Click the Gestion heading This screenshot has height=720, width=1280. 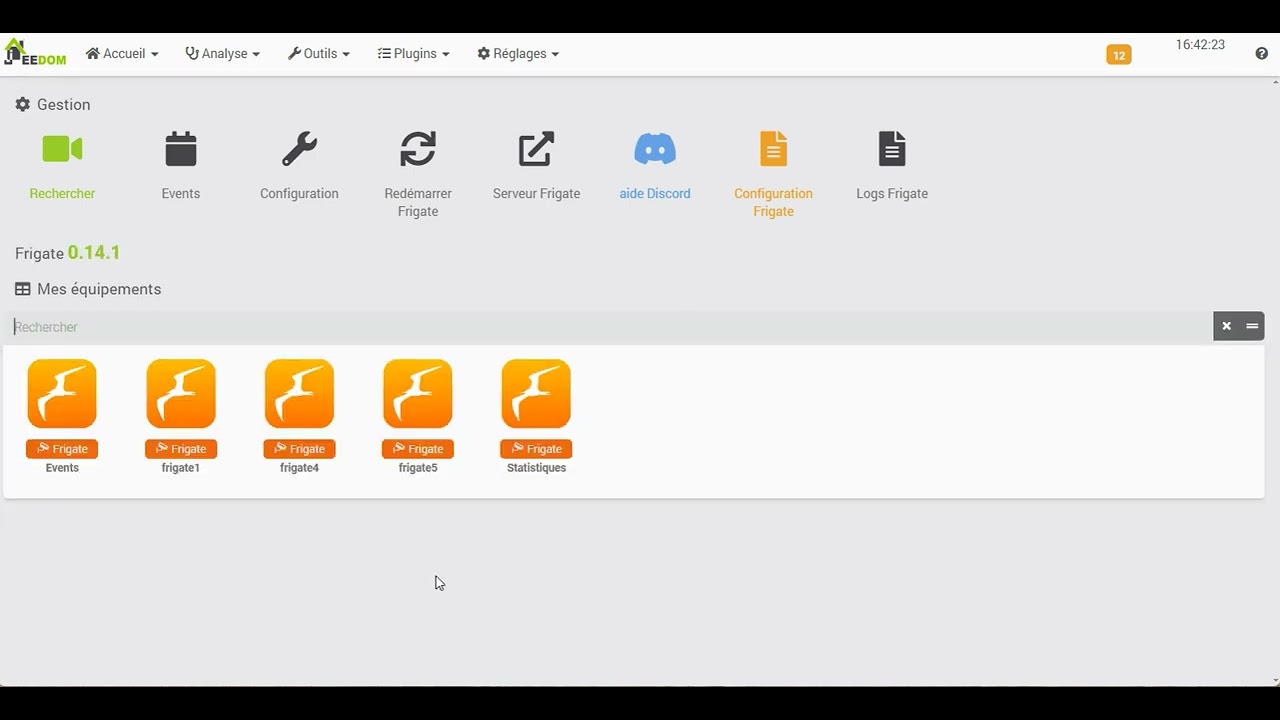[53, 105]
